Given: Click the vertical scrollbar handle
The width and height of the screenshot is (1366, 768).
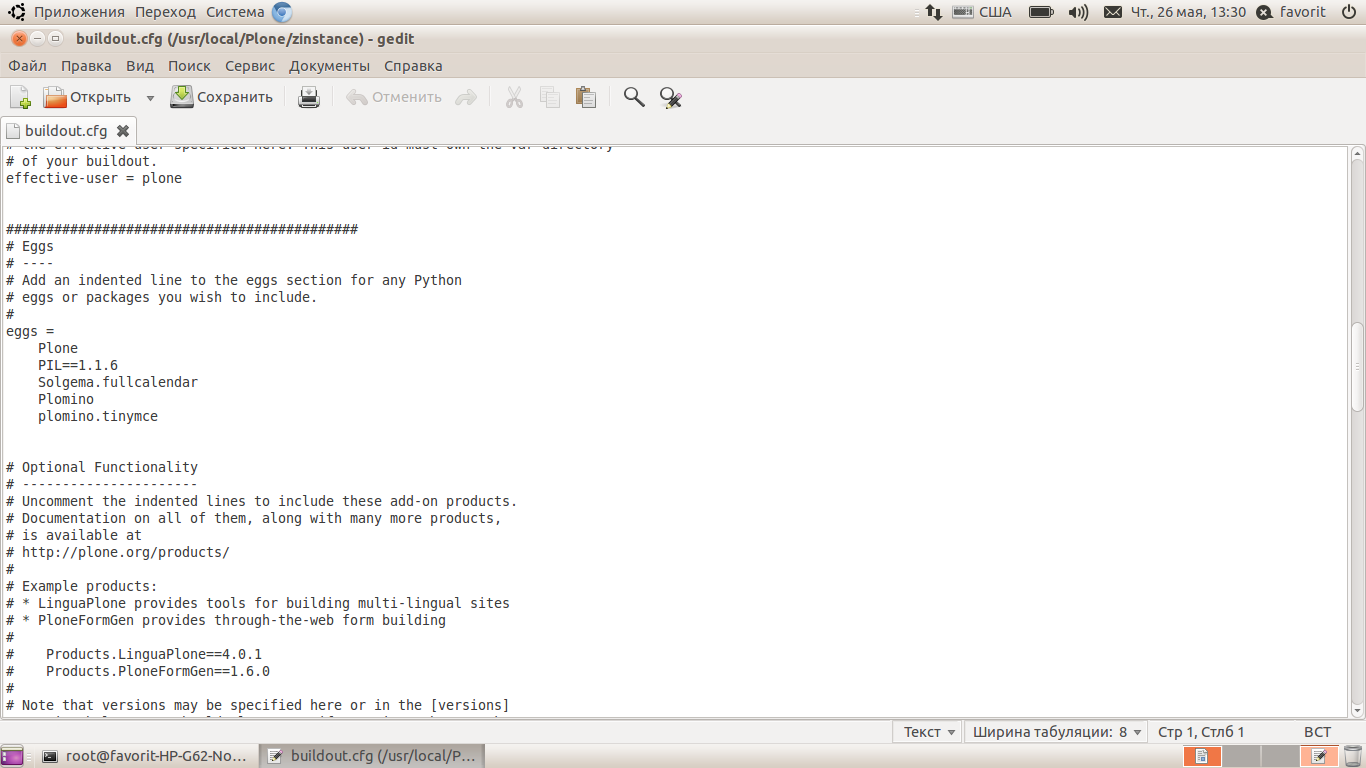Looking at the screenshot, I should pos(1357,367).
